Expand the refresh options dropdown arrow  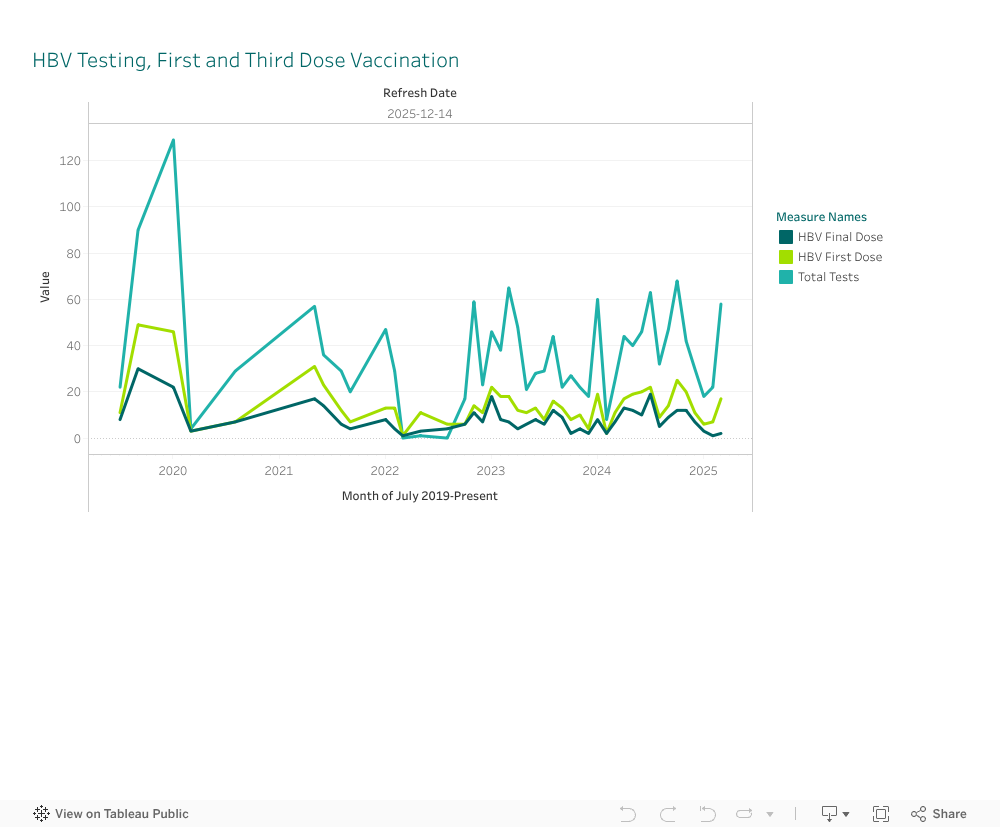770,814
